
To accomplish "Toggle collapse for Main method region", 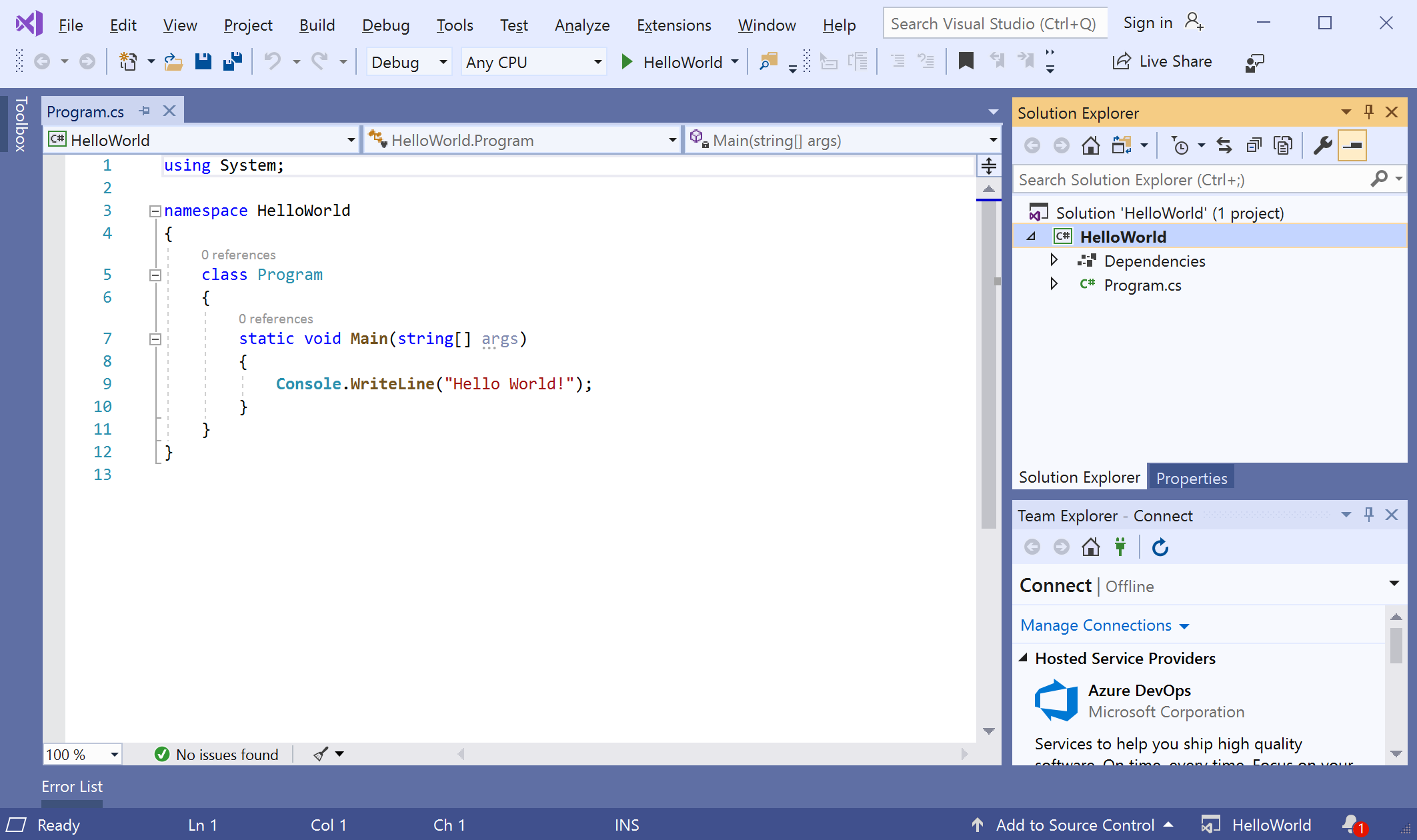I will pos(155,339).
